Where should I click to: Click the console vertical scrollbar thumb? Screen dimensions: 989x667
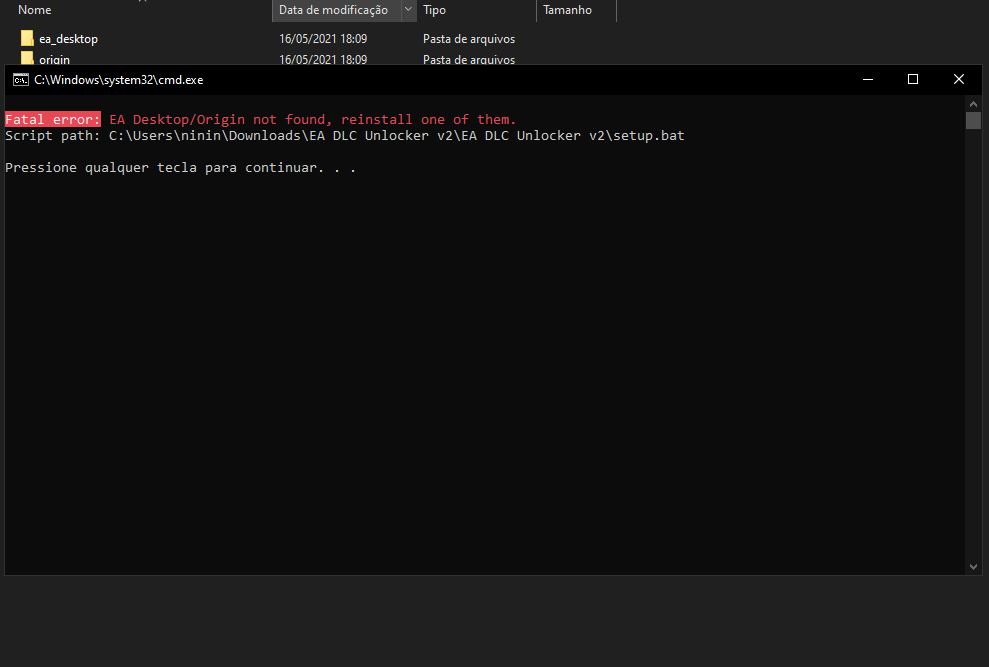tap(973, 121)
